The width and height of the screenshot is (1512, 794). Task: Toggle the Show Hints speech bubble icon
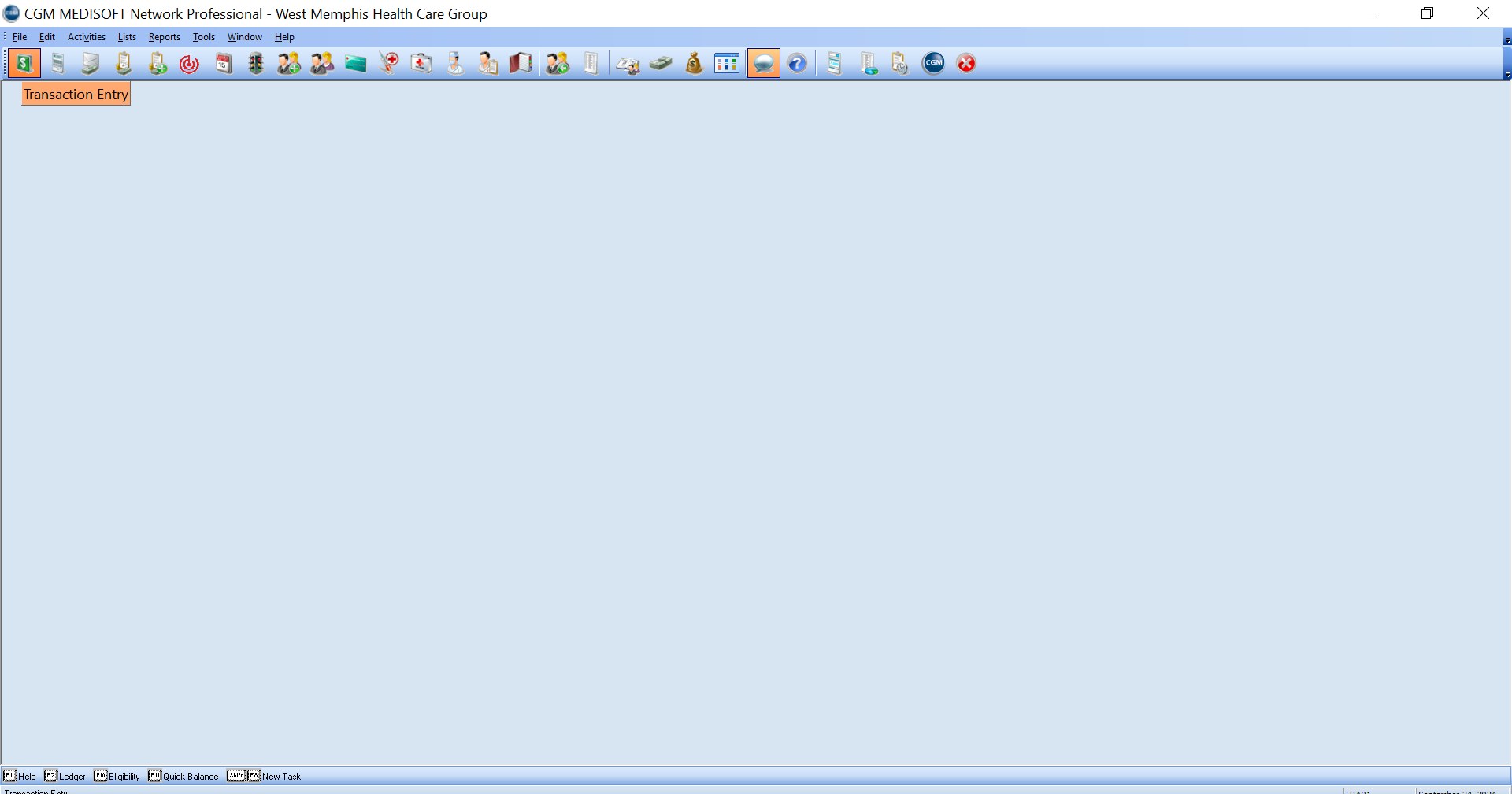pyautogui.click(x=763, y=63)
